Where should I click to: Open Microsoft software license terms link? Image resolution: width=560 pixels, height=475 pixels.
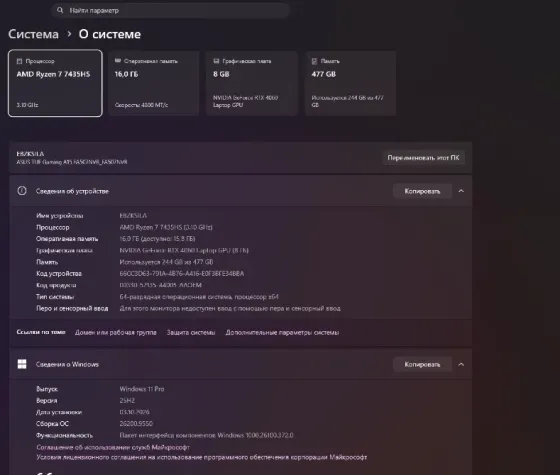tap(201, 457)
